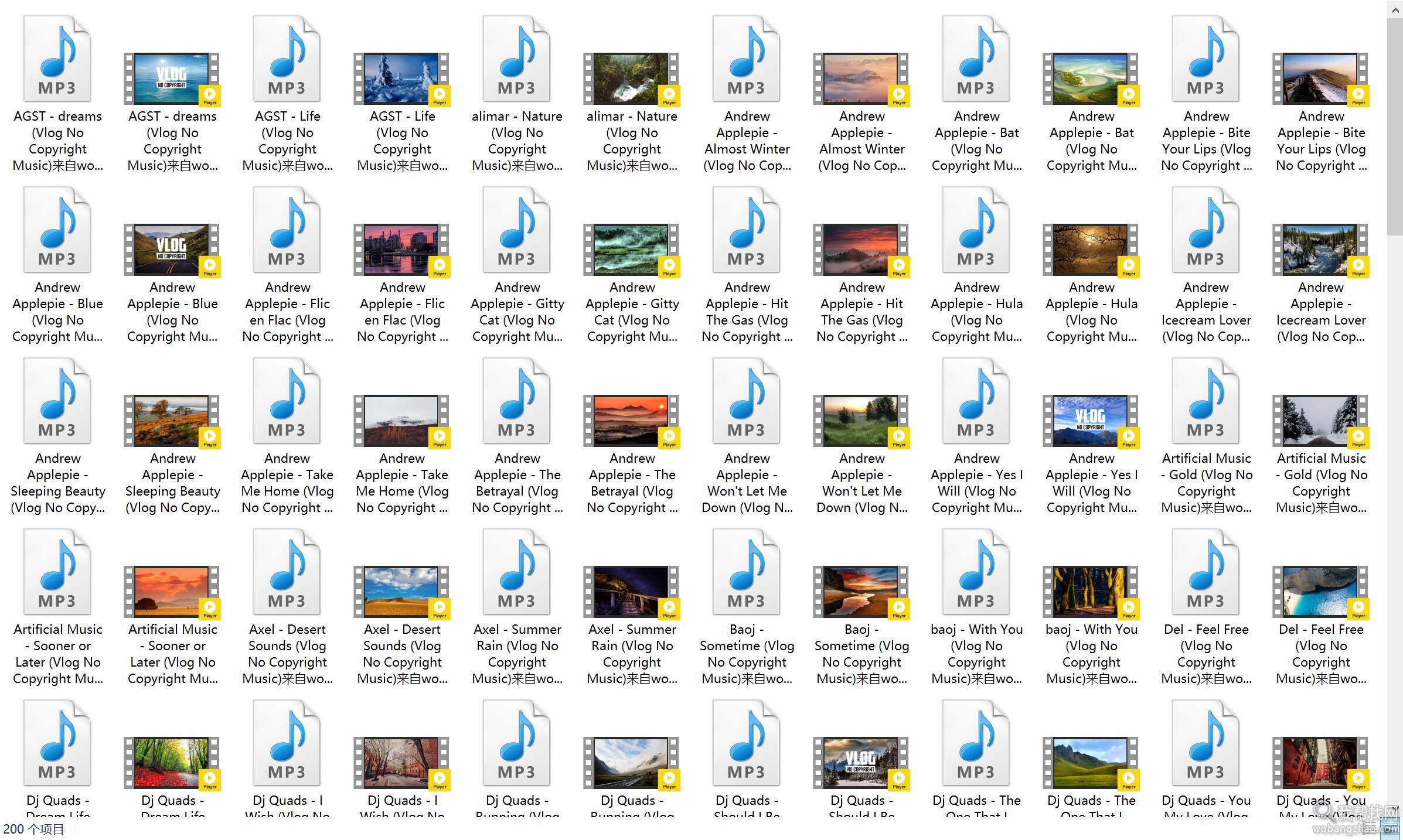Click the Bite Your Lips MP3 file icon
The height and width of the screenshot is (840, 1403).
[x=1206, y=59]
